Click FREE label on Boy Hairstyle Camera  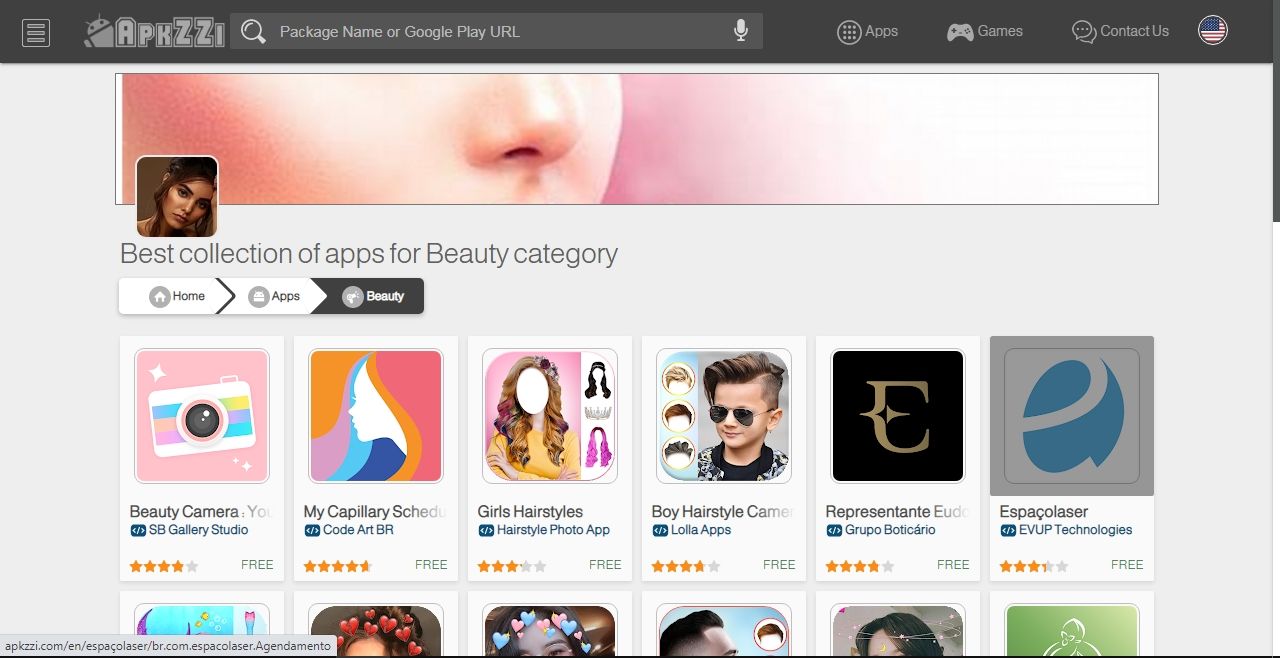779,565
